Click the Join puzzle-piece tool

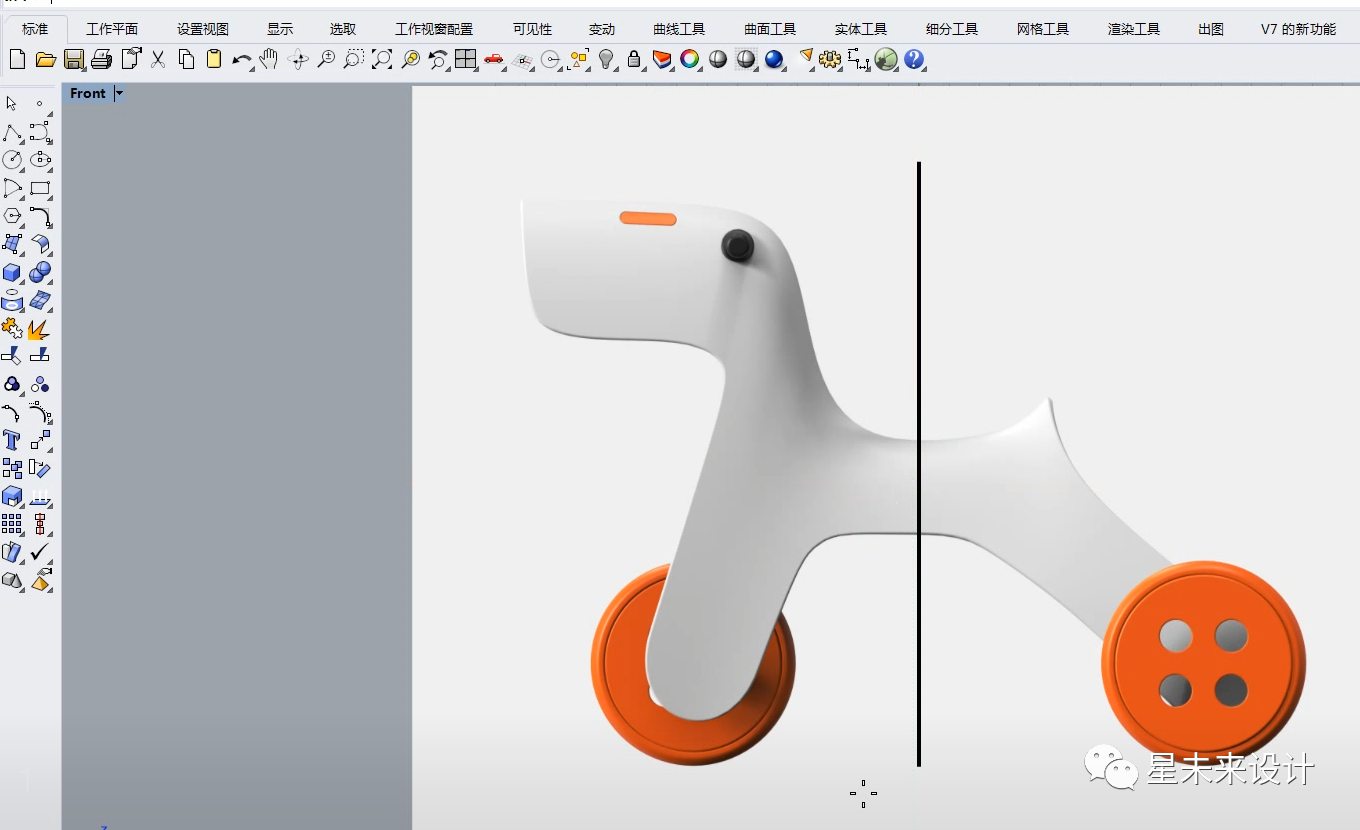[x=12, y=328]
